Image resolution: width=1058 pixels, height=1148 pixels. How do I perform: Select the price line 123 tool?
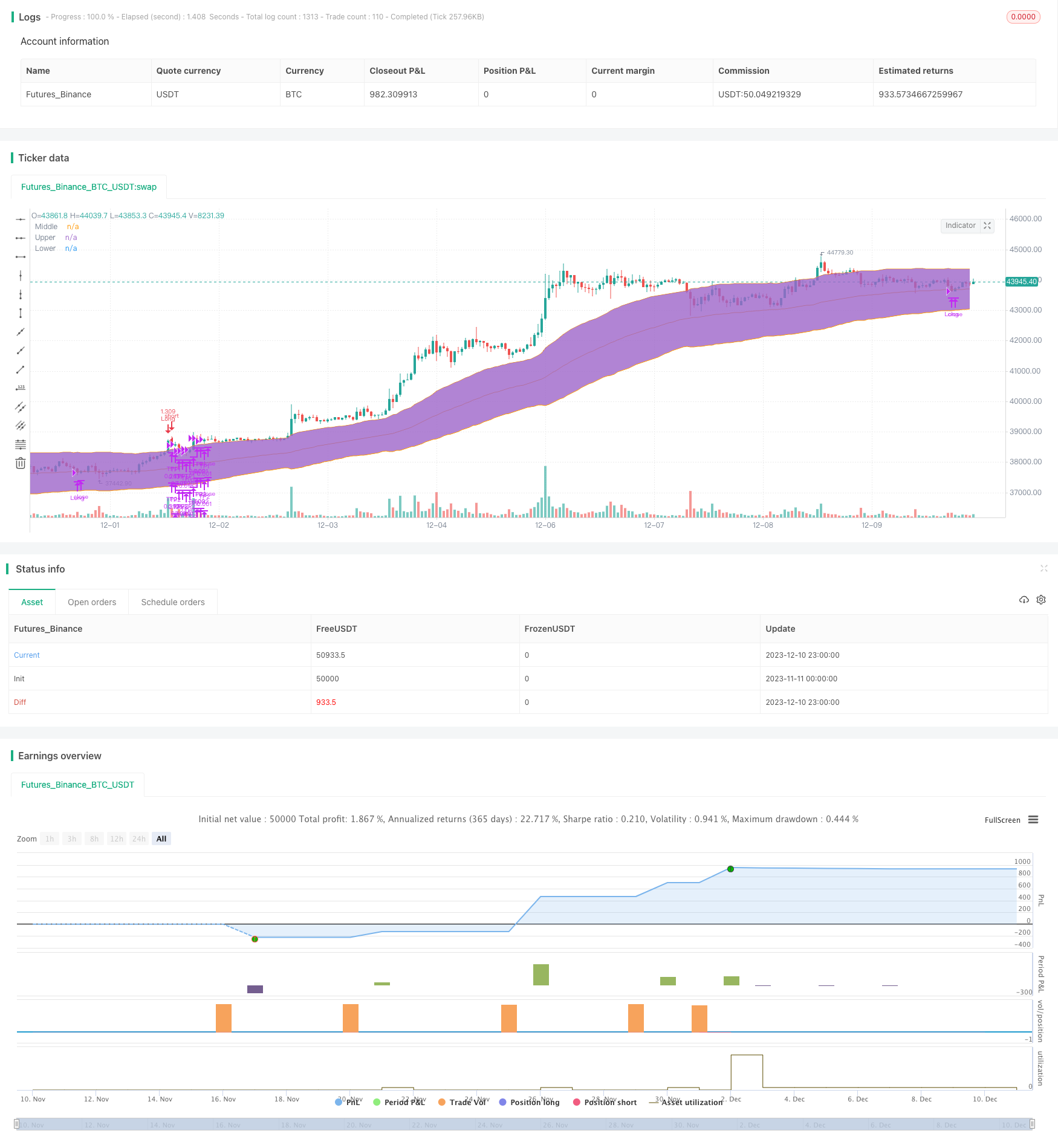21,388
